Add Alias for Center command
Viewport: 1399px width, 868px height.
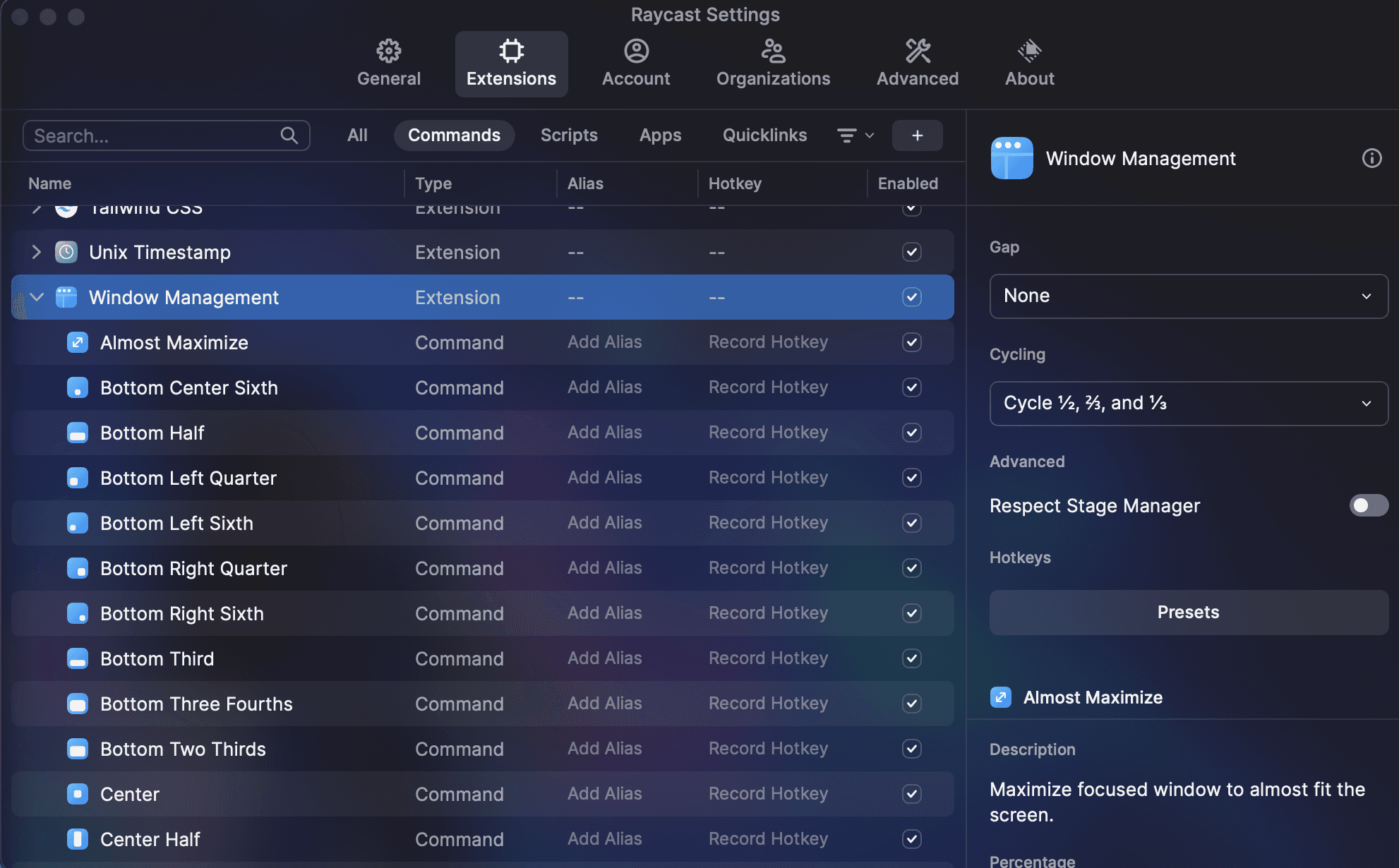pyautogui.click(x=605, y=794)
